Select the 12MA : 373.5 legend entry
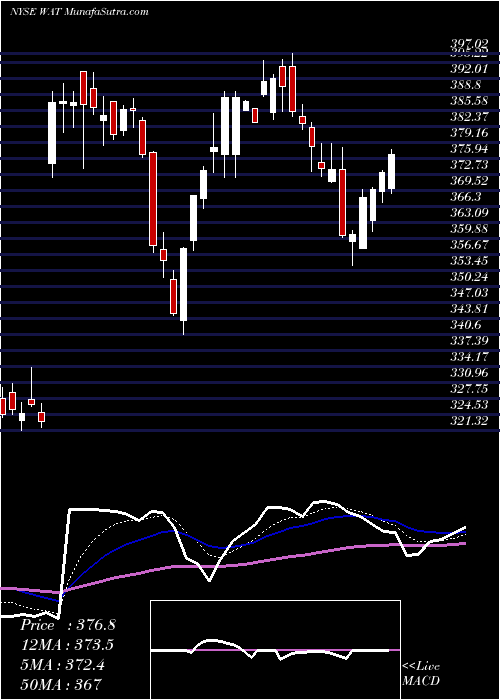This screenshot has height=700, width=500. [x=66, y=645]
